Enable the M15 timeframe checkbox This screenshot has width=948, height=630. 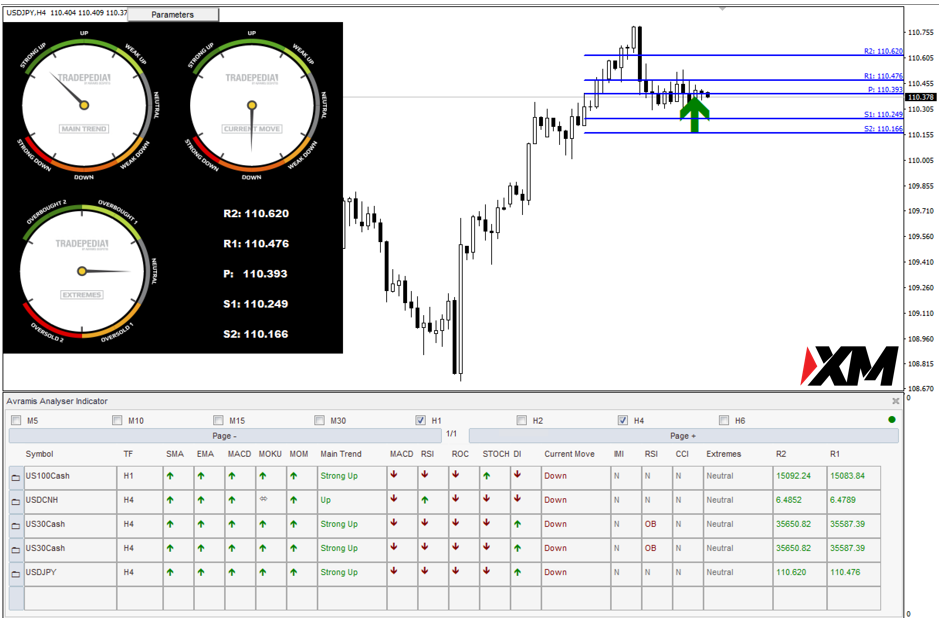(x=218, y=420)
